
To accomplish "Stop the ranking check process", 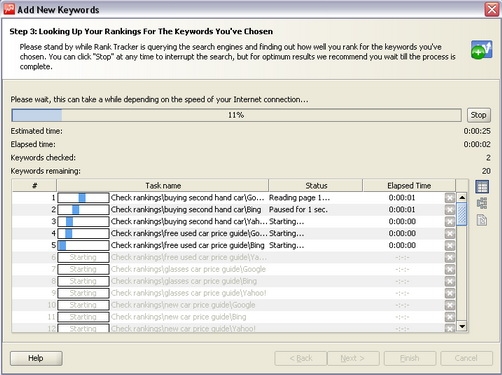I will [479, 115].
